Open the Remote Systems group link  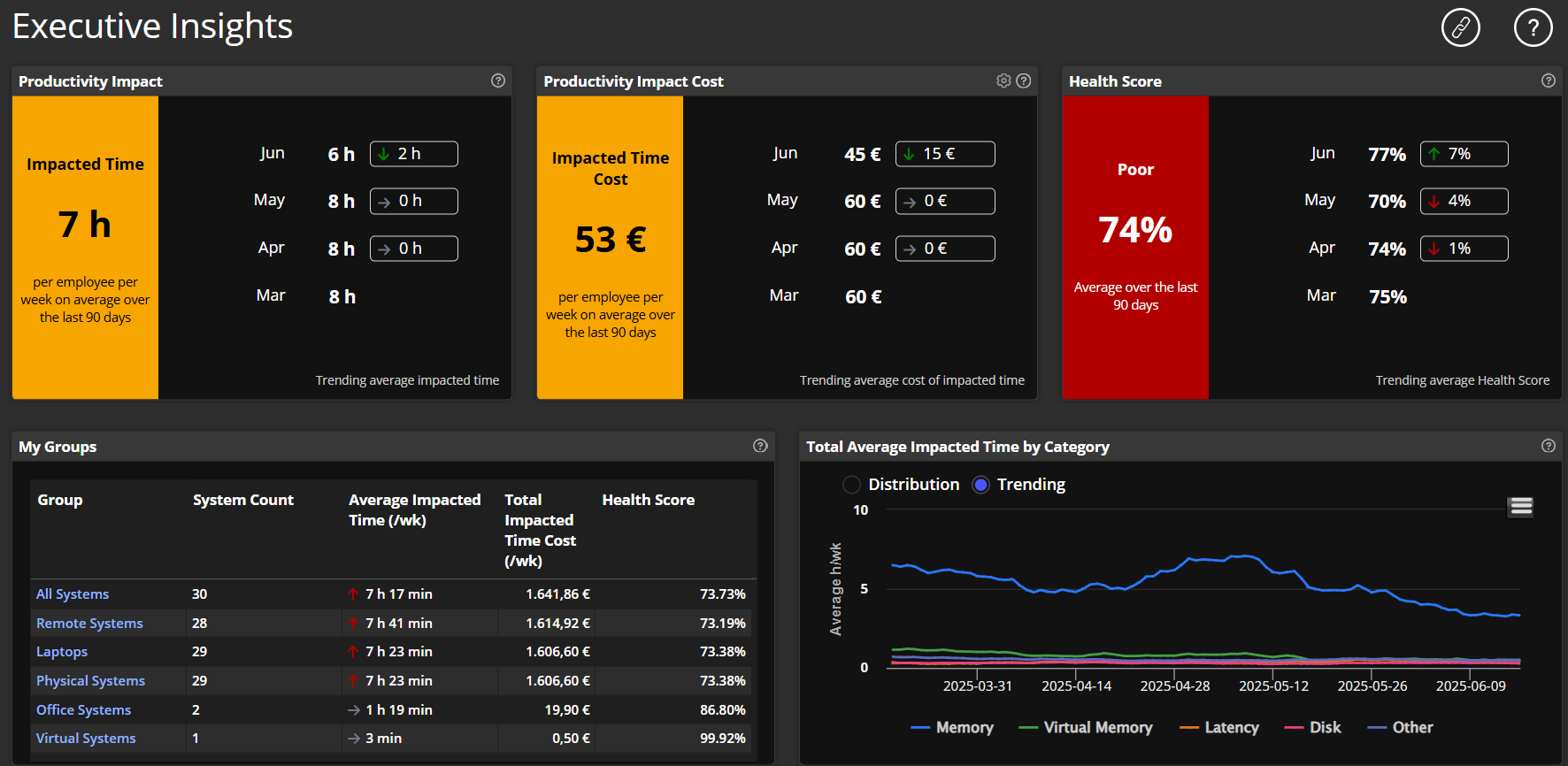pos(89,624)
